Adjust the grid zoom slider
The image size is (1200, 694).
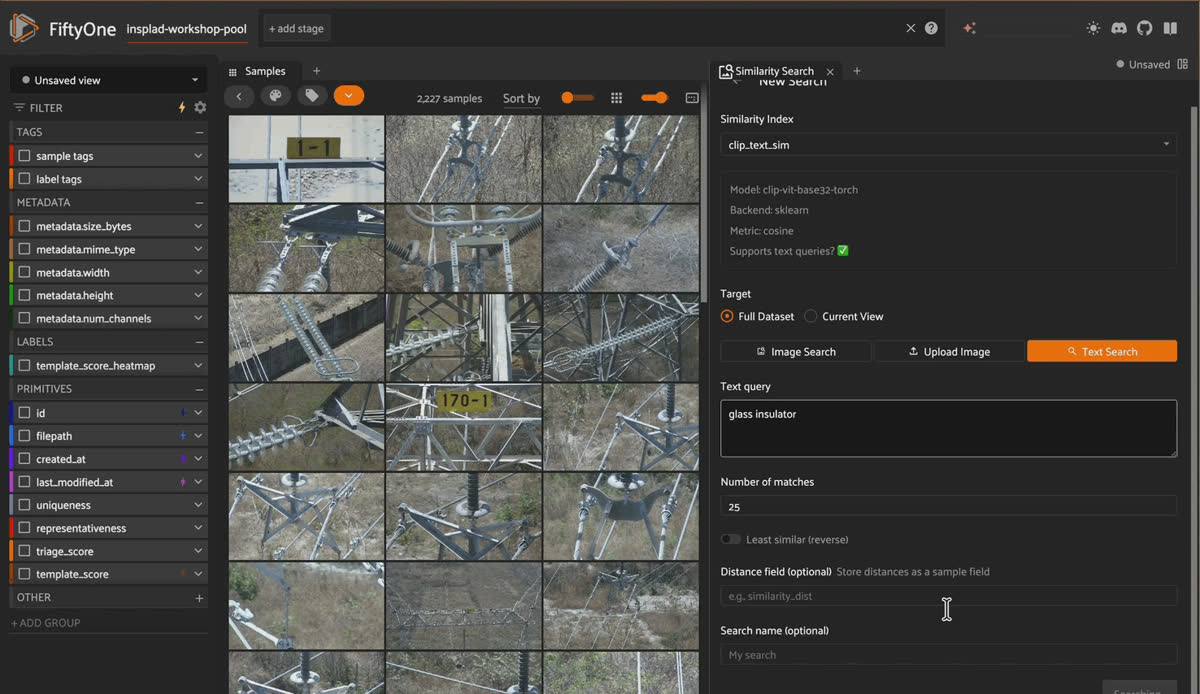point(655,98)
